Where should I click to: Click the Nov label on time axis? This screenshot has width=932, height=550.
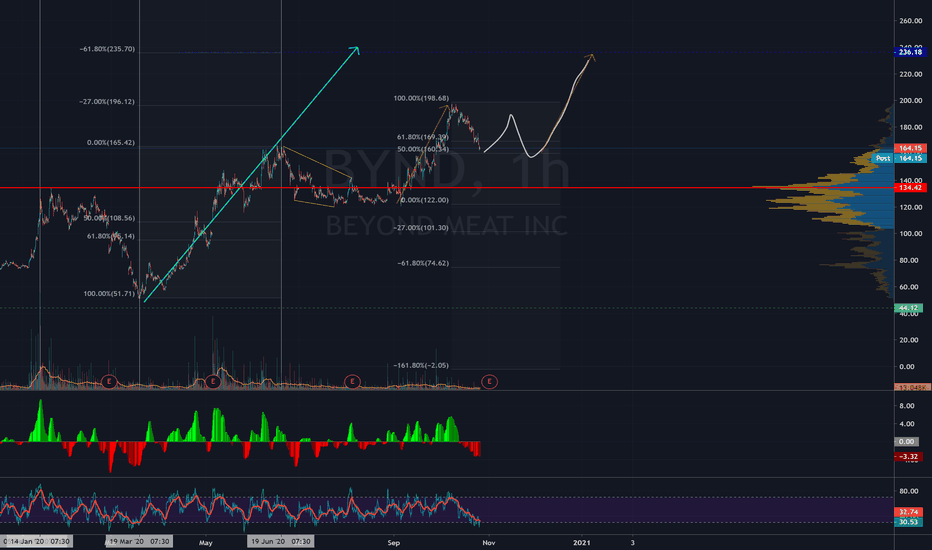(489, 543)
